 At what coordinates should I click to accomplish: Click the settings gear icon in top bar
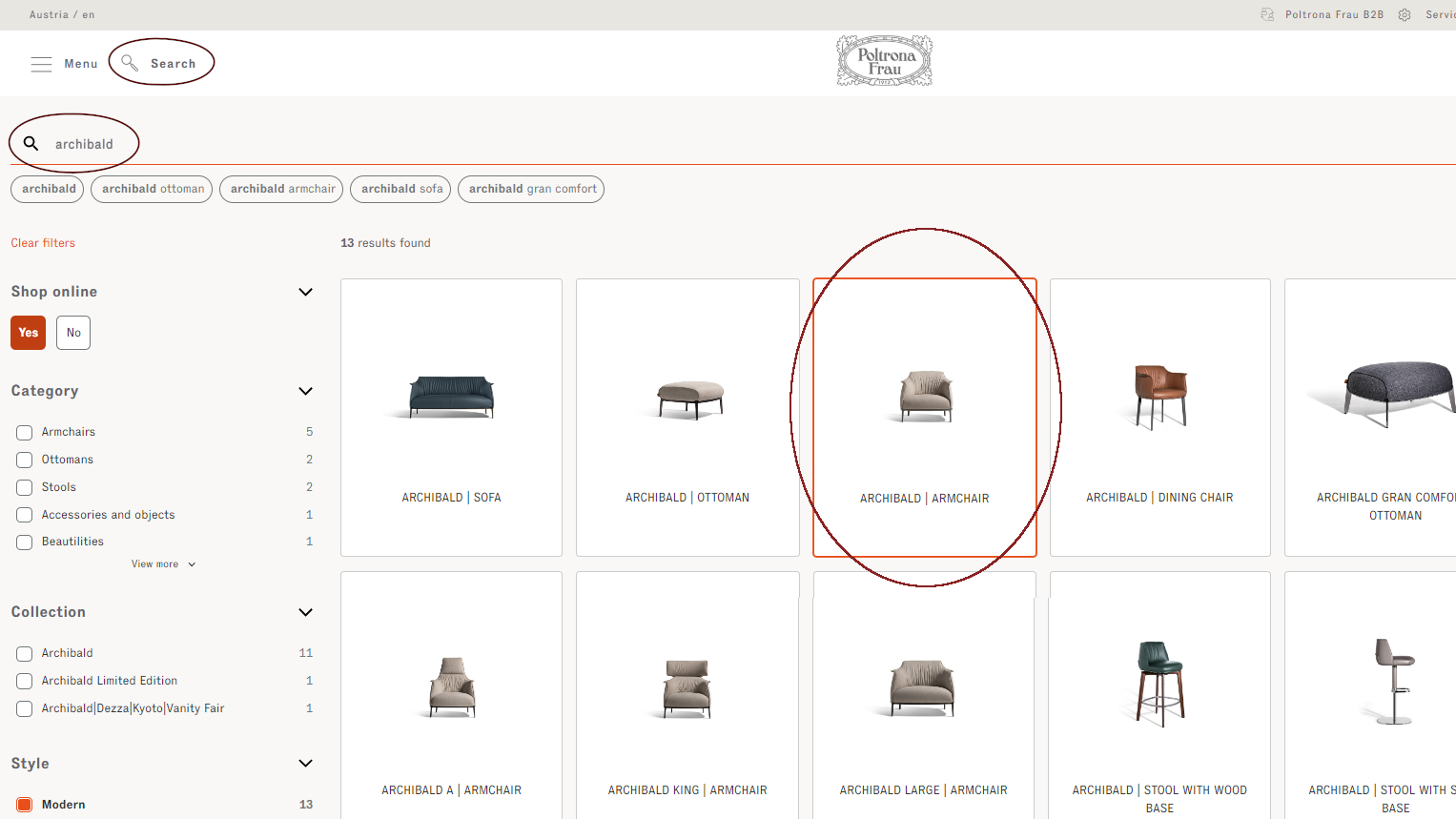pos(1404,14)
